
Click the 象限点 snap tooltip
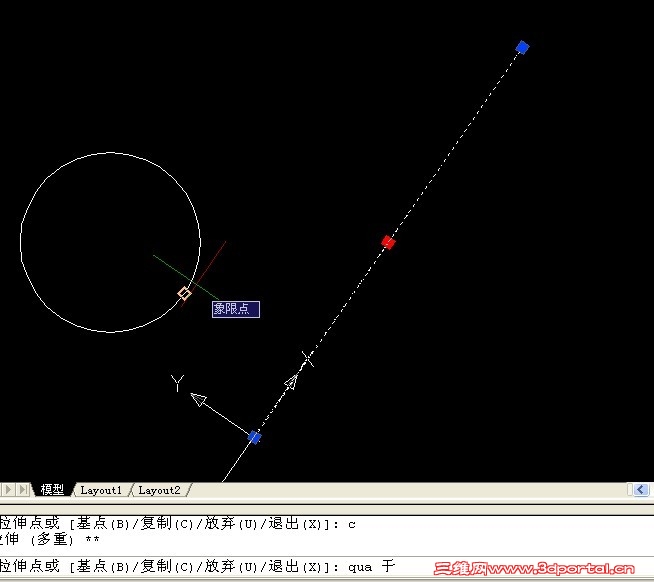click(x=236, y=309)
